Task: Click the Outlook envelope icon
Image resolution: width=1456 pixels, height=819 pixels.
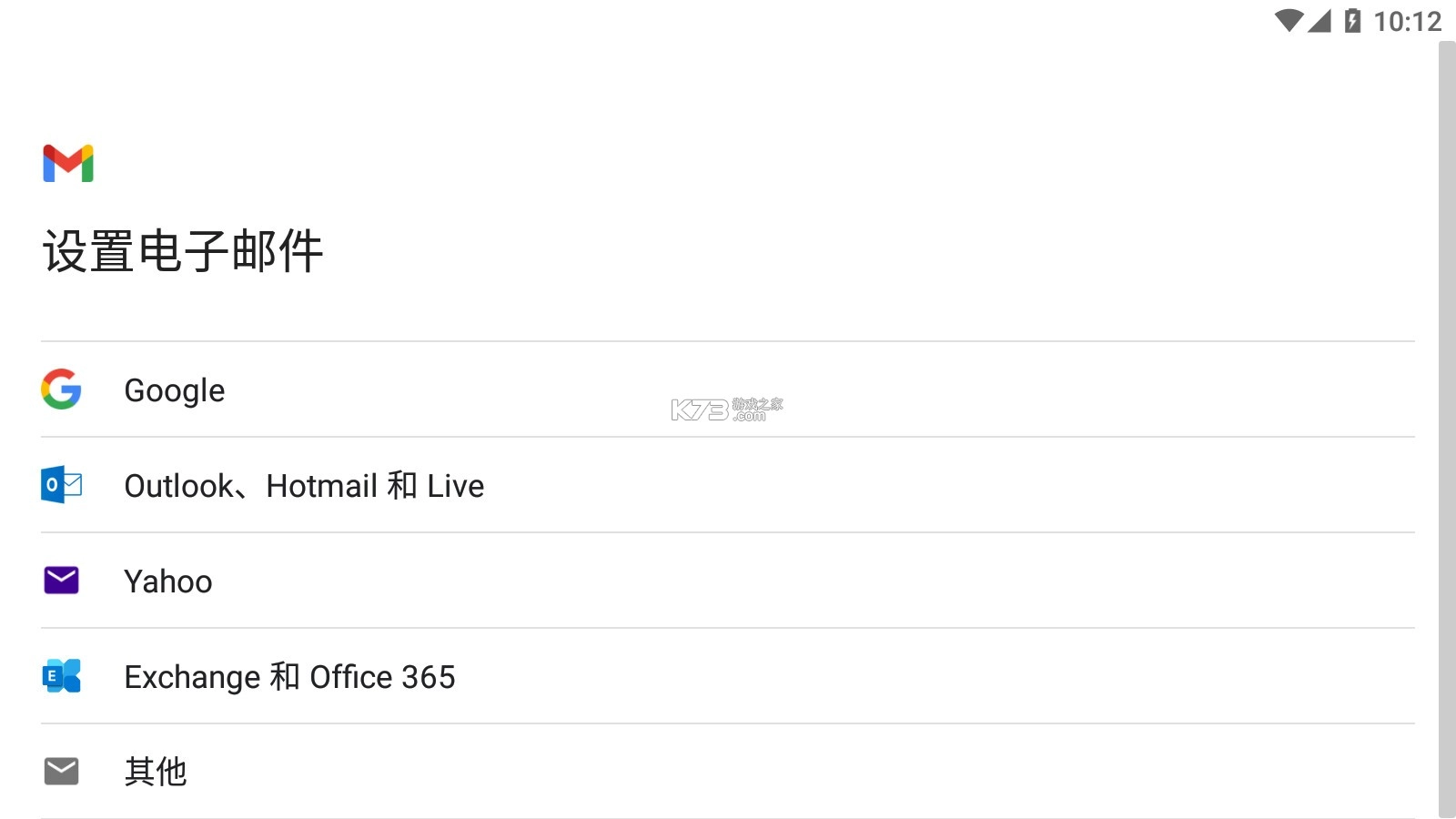Action: (x=60, y=485)
